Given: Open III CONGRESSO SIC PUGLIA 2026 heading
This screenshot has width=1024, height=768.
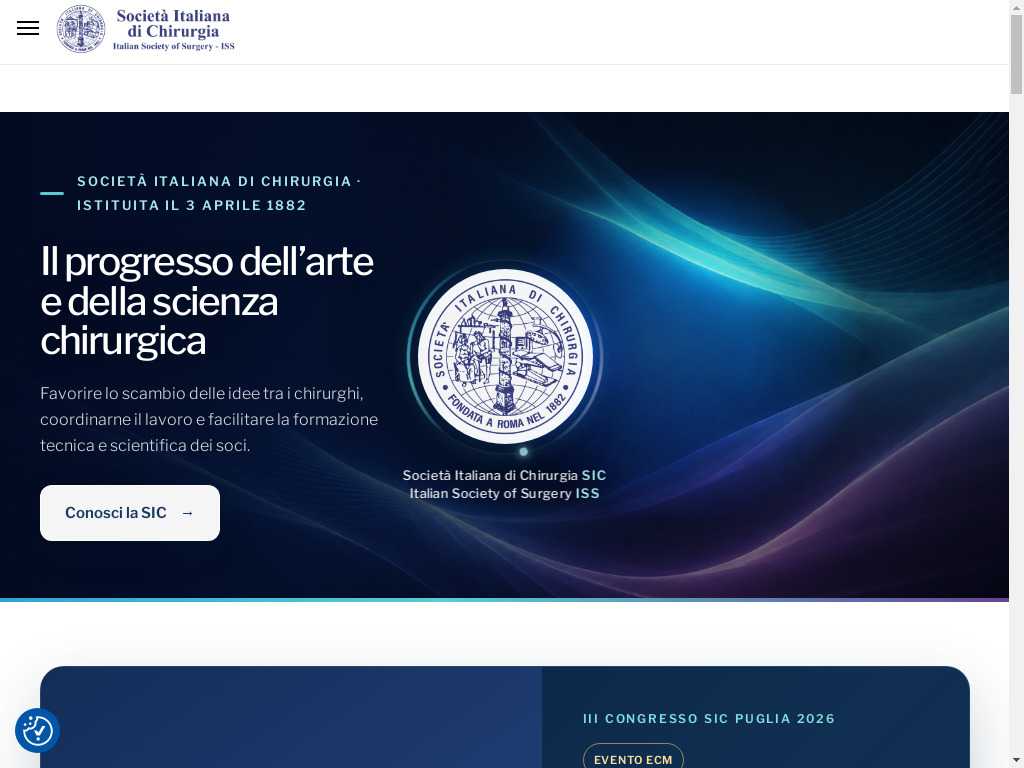Looking at the screenshot, I should click(709, 718).
